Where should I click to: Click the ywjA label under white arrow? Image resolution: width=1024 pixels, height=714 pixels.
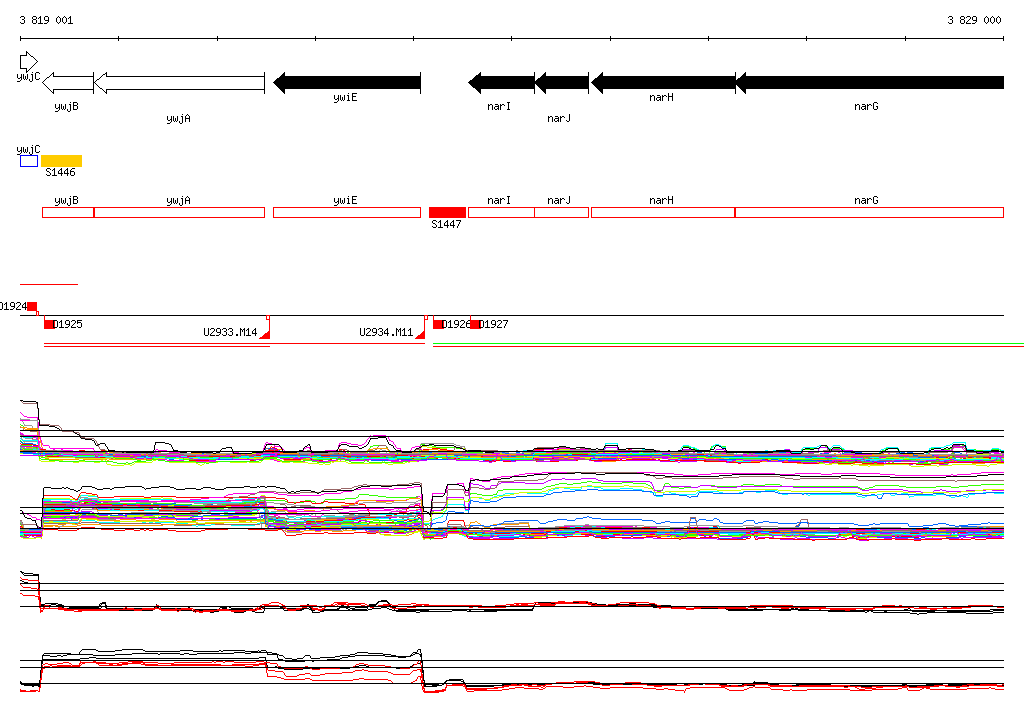coord(178,119)
